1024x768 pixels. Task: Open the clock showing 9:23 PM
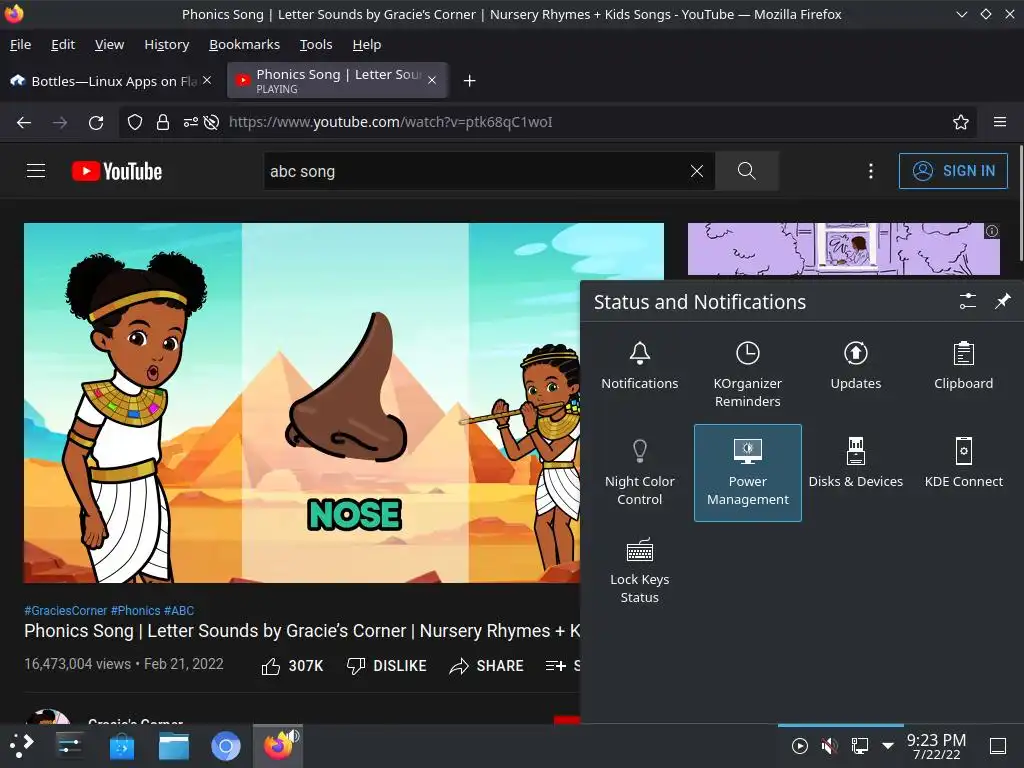tap(936, 746)
